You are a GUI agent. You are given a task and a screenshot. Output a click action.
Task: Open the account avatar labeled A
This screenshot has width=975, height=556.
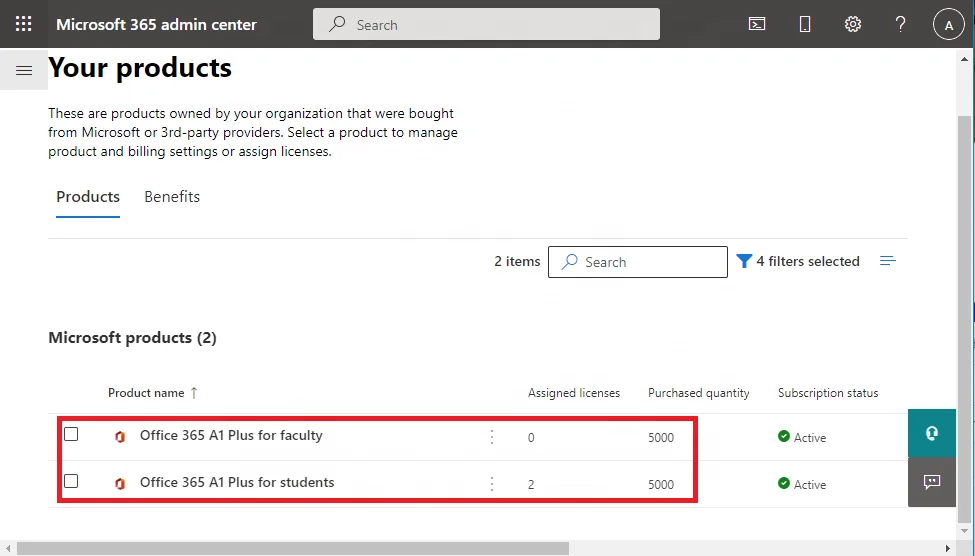pyautogui.click(x=948, y=25)
